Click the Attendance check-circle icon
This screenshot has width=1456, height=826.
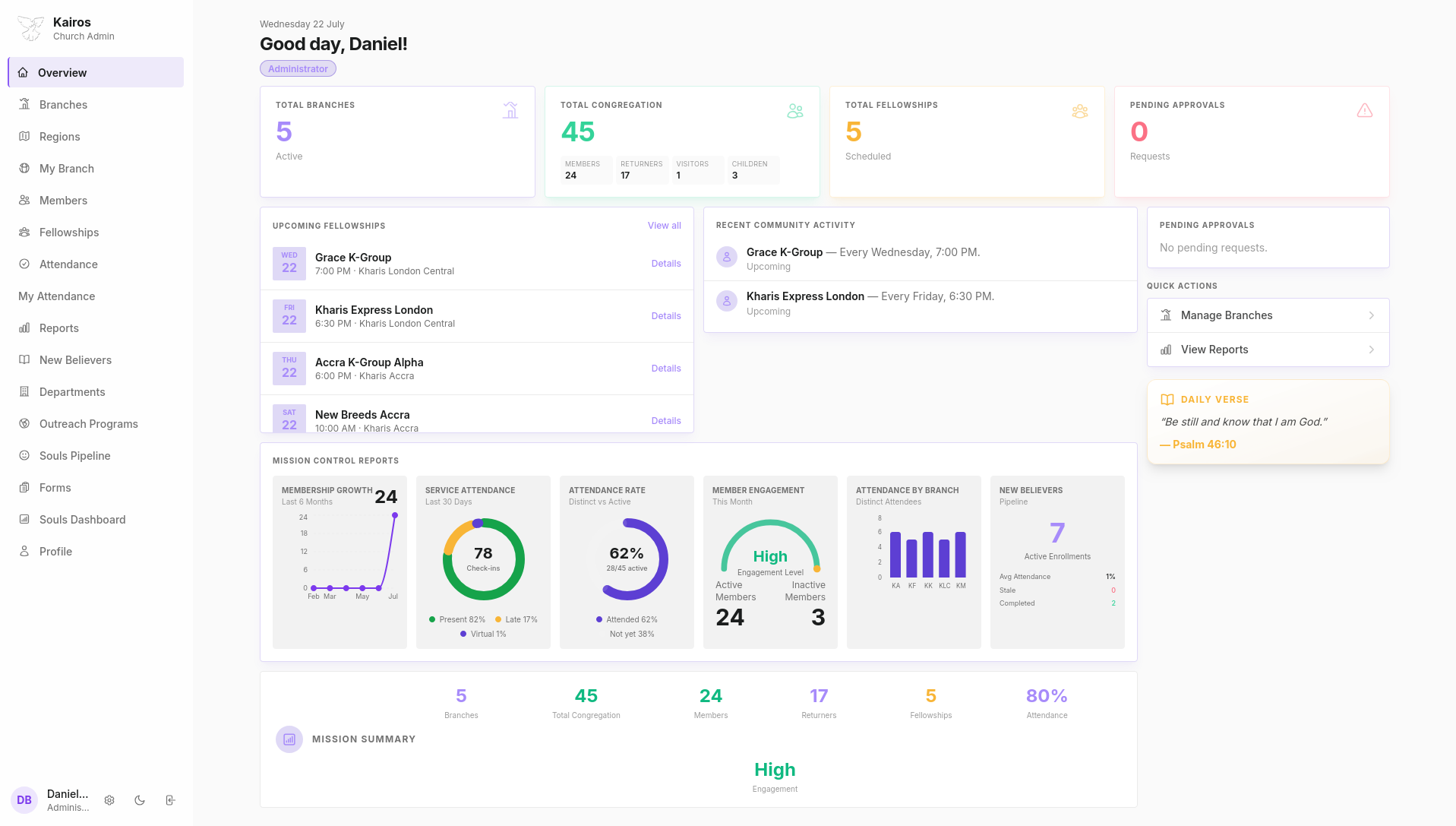click(x=24, y=264)
